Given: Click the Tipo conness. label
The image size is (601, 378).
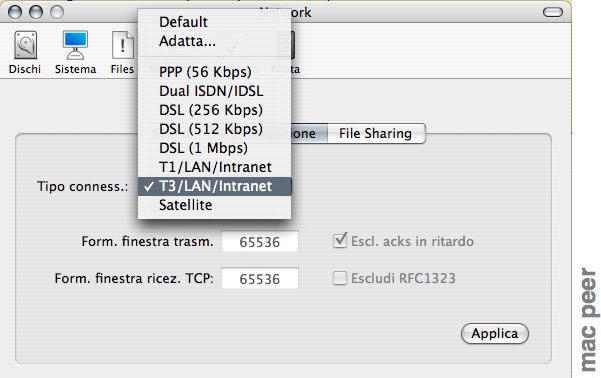Looking at the screenshot, I should (82, 186).
